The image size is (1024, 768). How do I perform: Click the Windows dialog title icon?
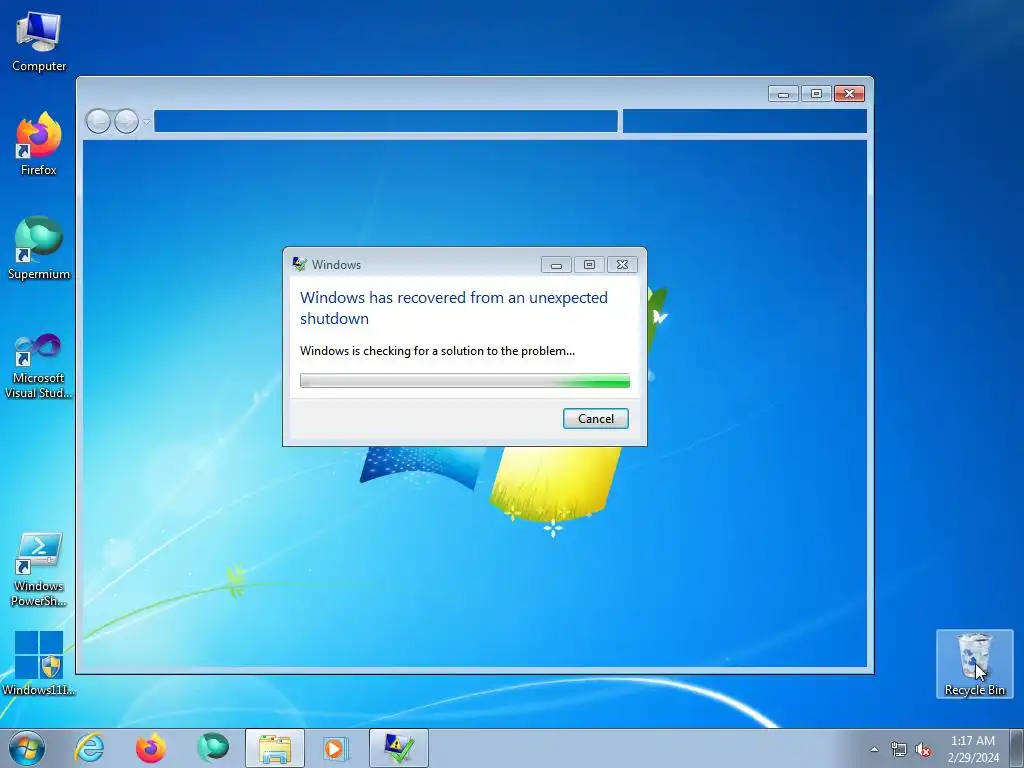(299, 264)
